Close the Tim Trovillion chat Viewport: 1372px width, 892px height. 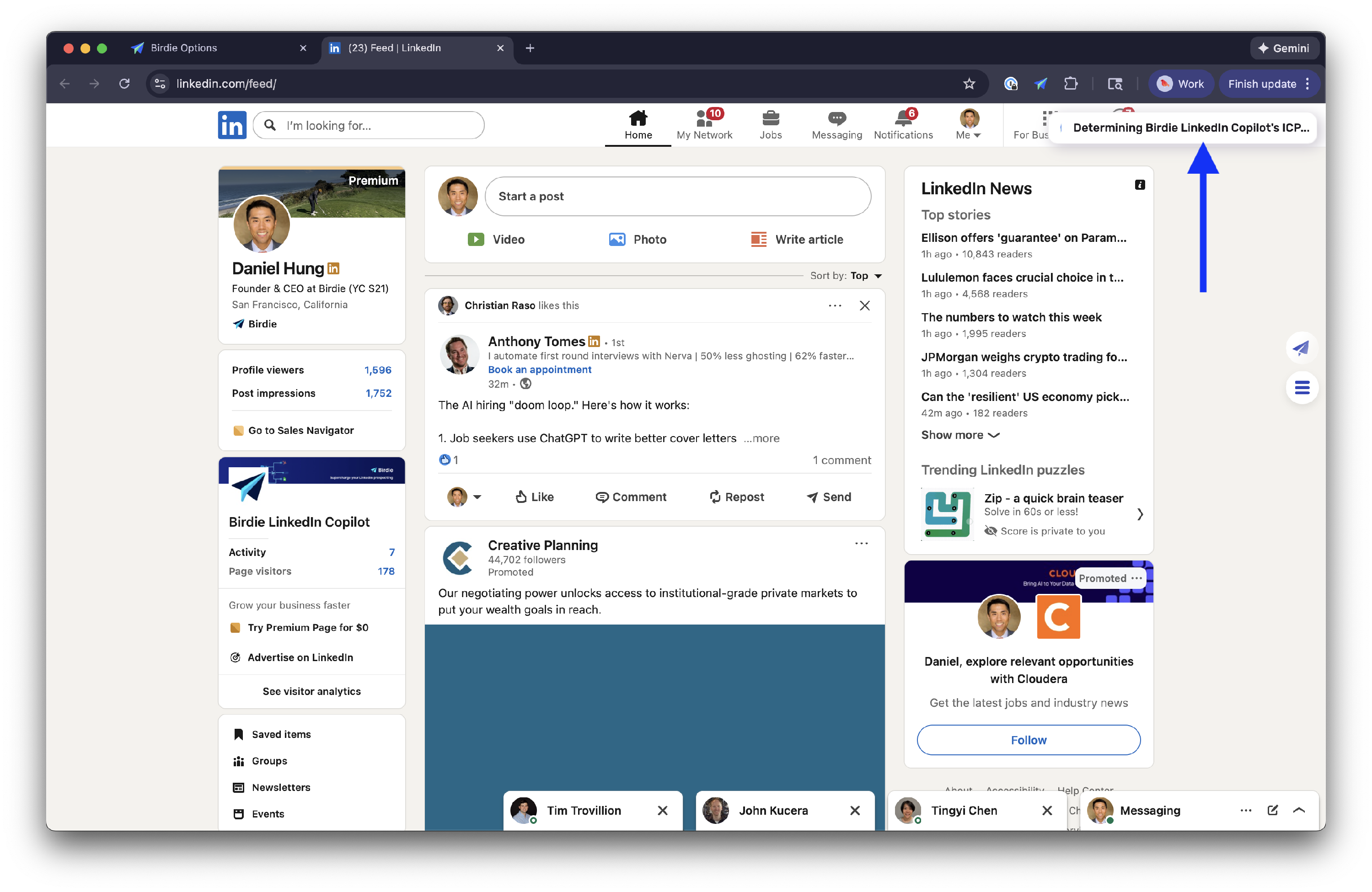[x=662, y=810]
